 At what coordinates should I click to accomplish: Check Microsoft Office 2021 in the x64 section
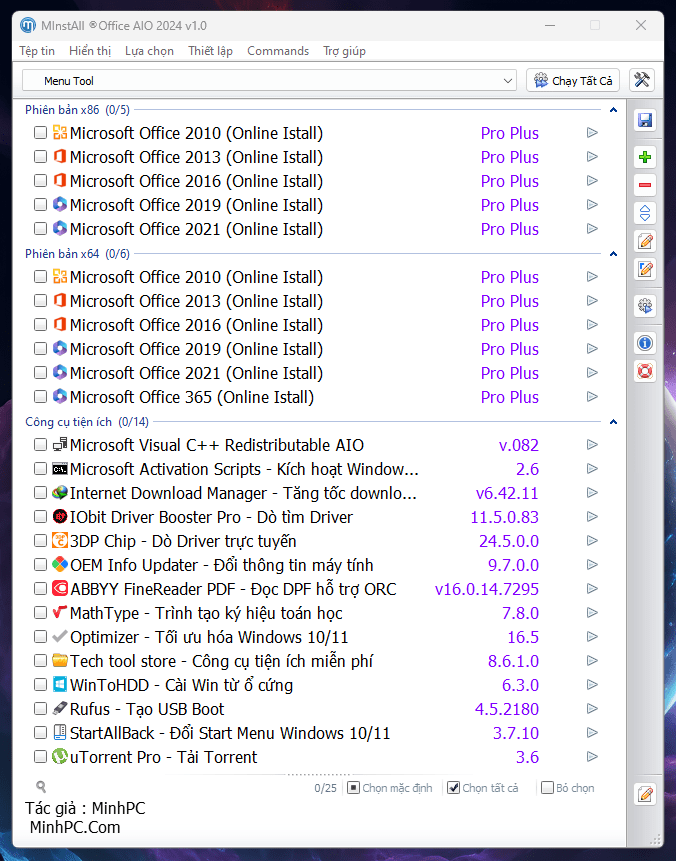[x=40, y=372]
